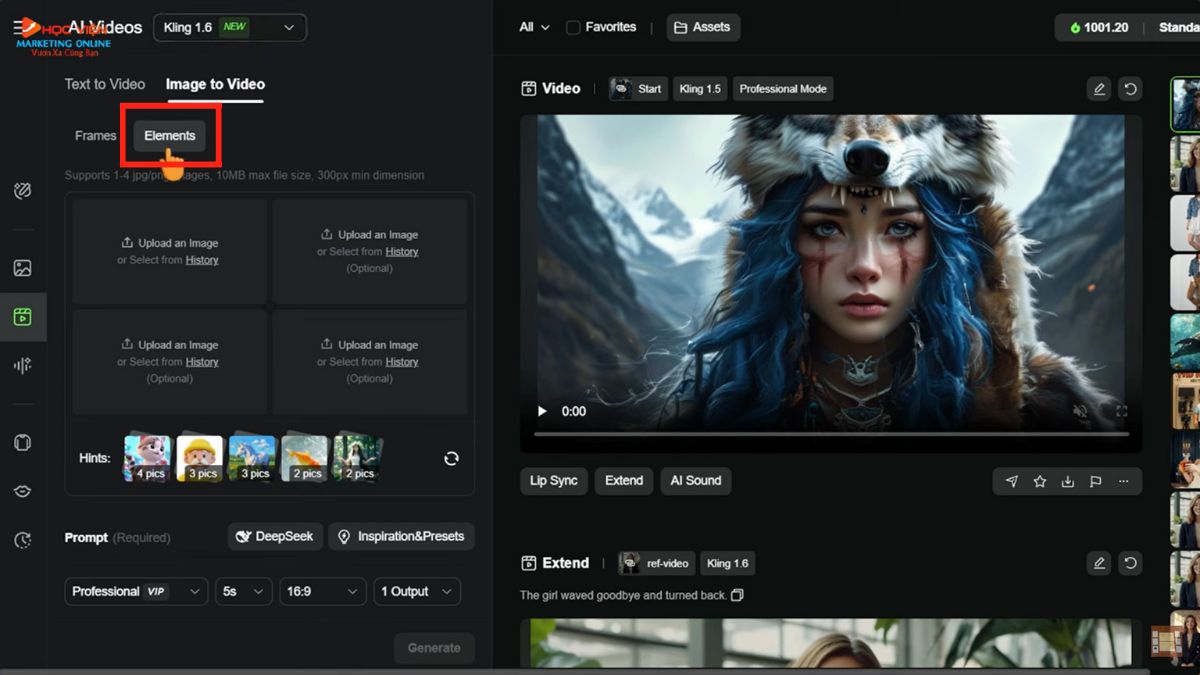The image size is (1200, 675).
Task: Click the 1001.20 credits balance
Action: (1106, 28)
